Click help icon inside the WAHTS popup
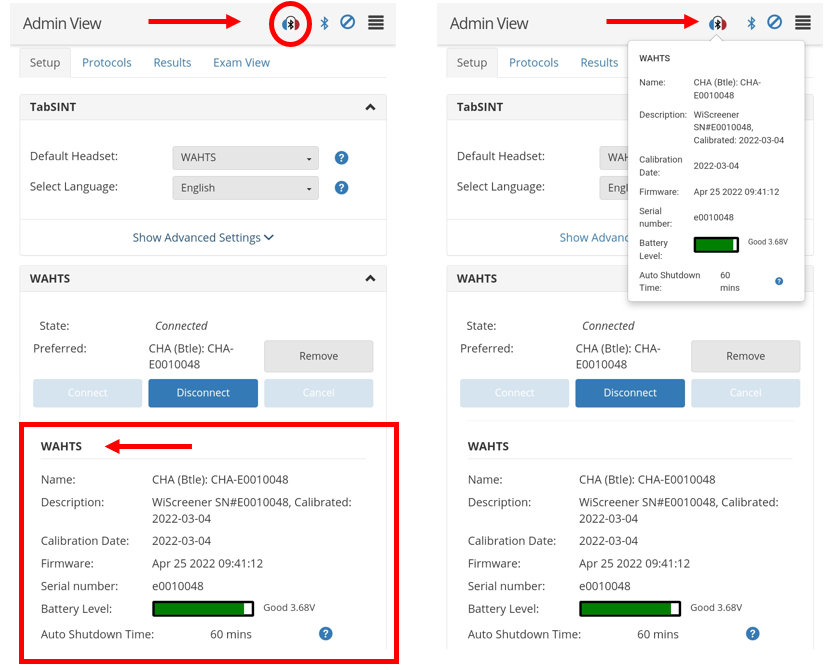 click(x=779, y=281)
